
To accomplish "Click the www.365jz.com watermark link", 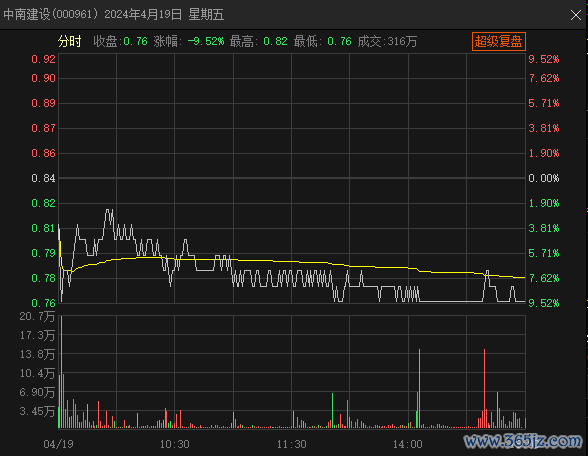I will [x=523, y=441].
